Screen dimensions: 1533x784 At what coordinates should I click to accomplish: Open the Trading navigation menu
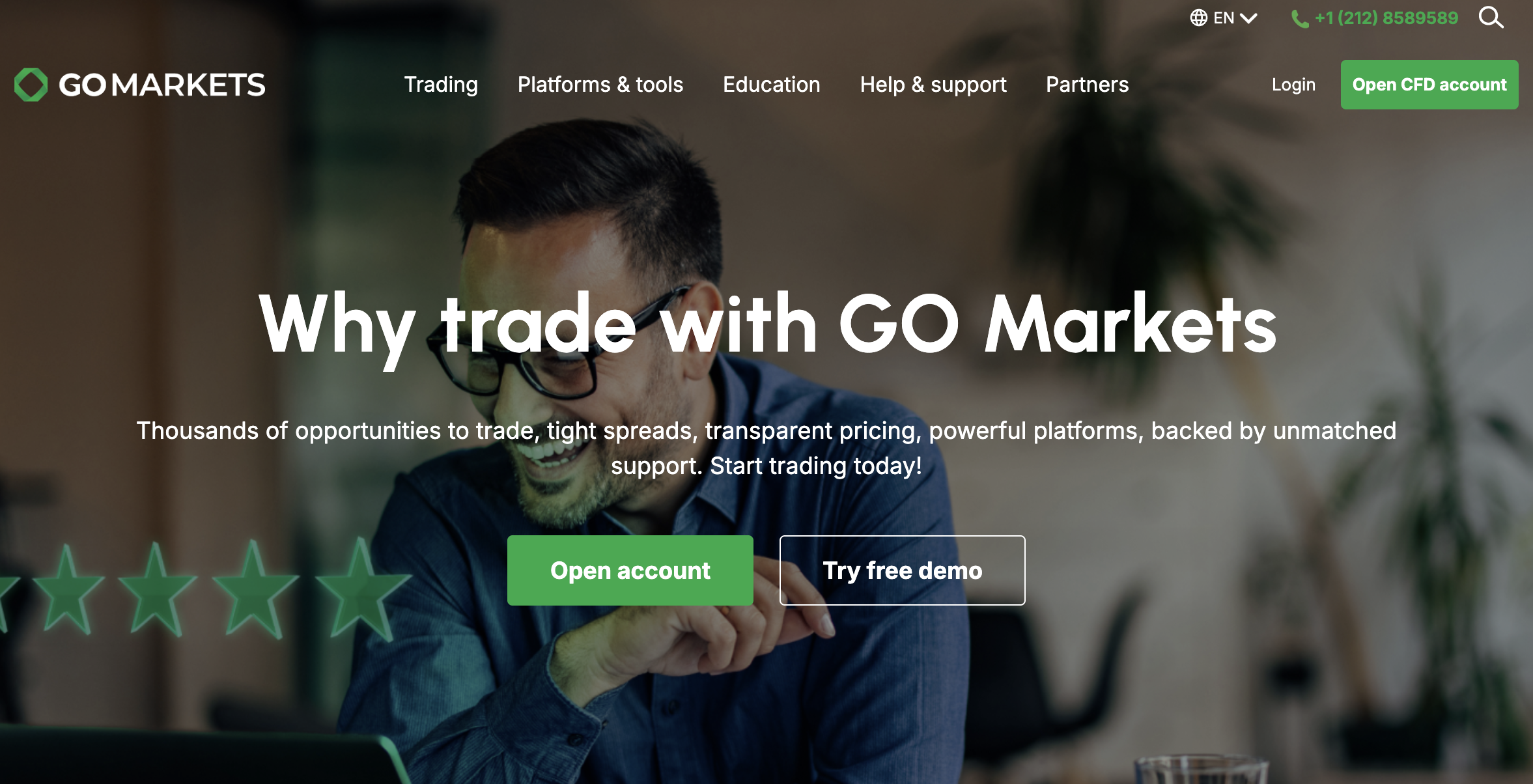point(441,85)
